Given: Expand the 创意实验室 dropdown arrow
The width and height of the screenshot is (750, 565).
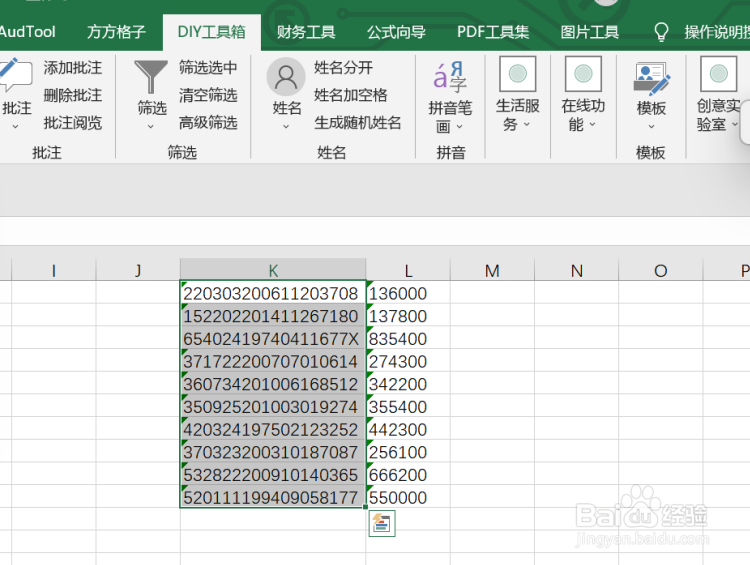Looking at the screenshot, I should pos(735,124).
